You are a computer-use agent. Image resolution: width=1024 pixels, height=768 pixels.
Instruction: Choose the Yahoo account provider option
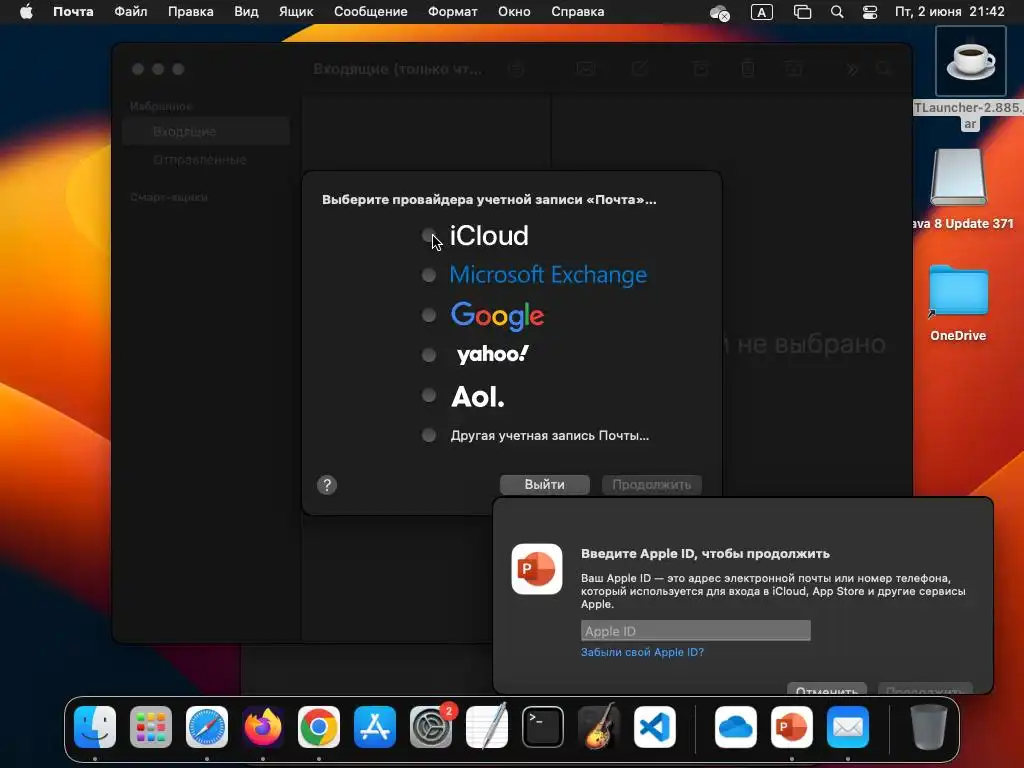(x=428, y=355)
